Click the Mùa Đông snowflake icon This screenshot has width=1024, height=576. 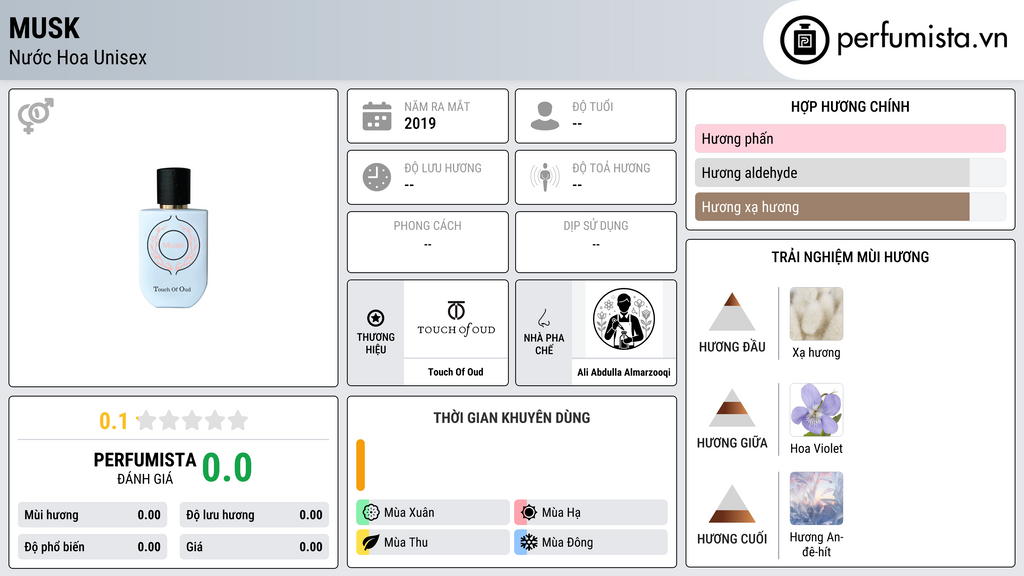pyautogui.click(x=529, y=542)
